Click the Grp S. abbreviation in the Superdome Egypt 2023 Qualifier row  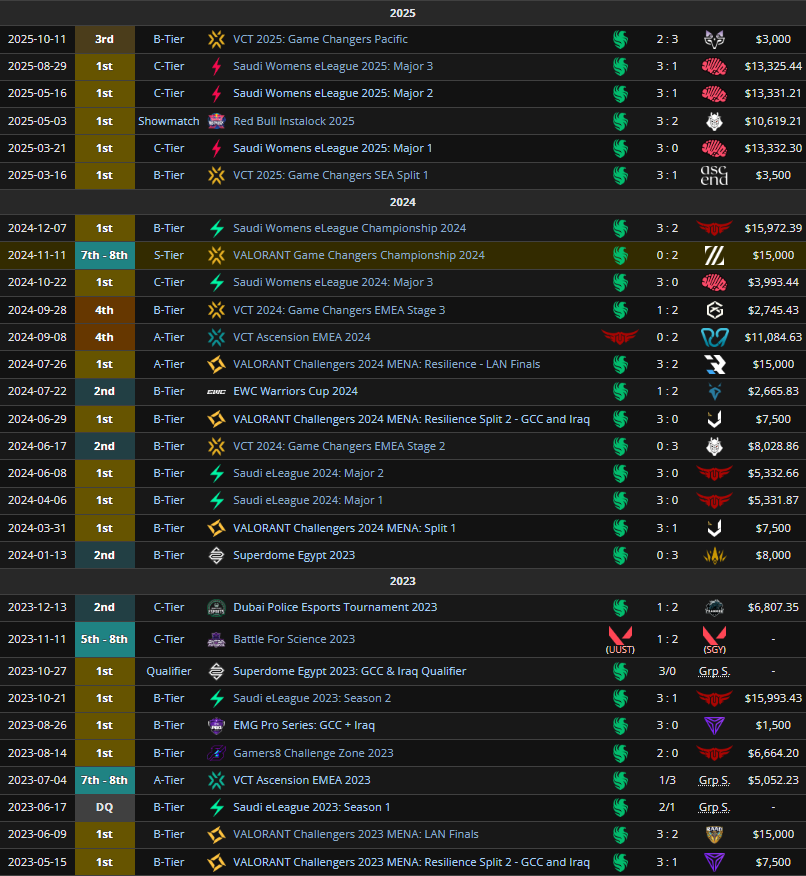coord(714,672)
